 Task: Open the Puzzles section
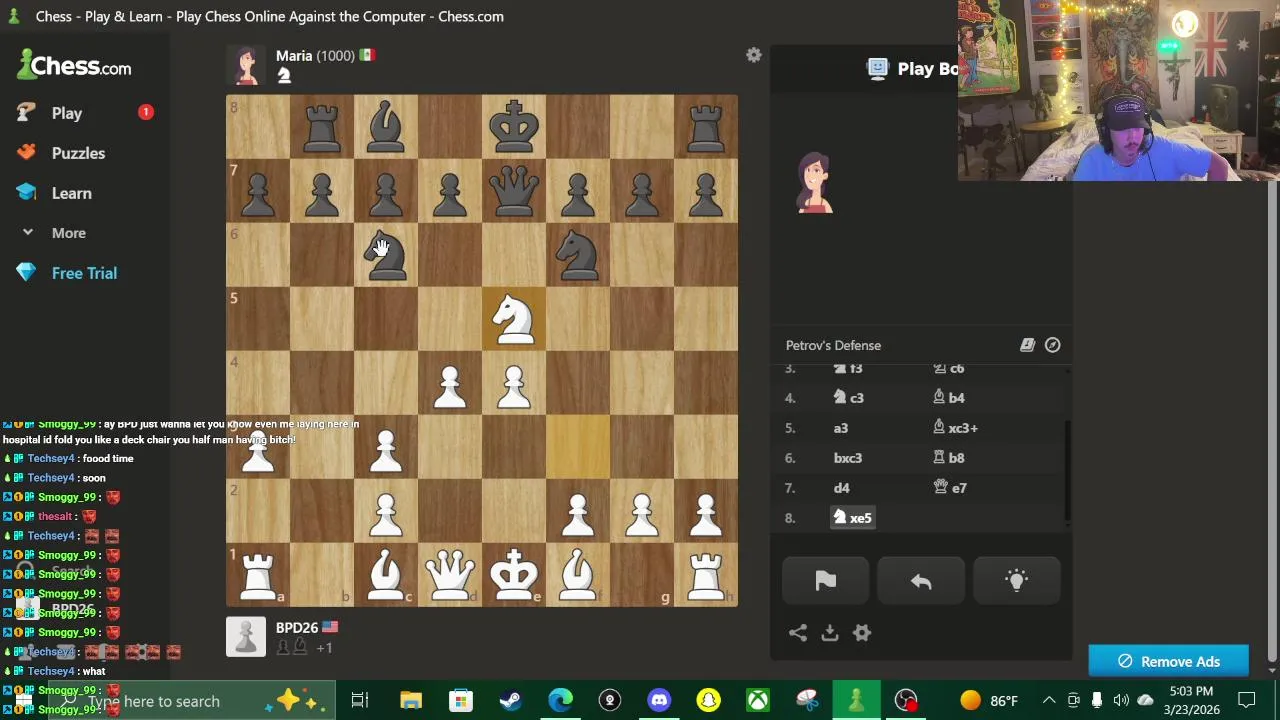pyautogui.click(x=78, y=153)
